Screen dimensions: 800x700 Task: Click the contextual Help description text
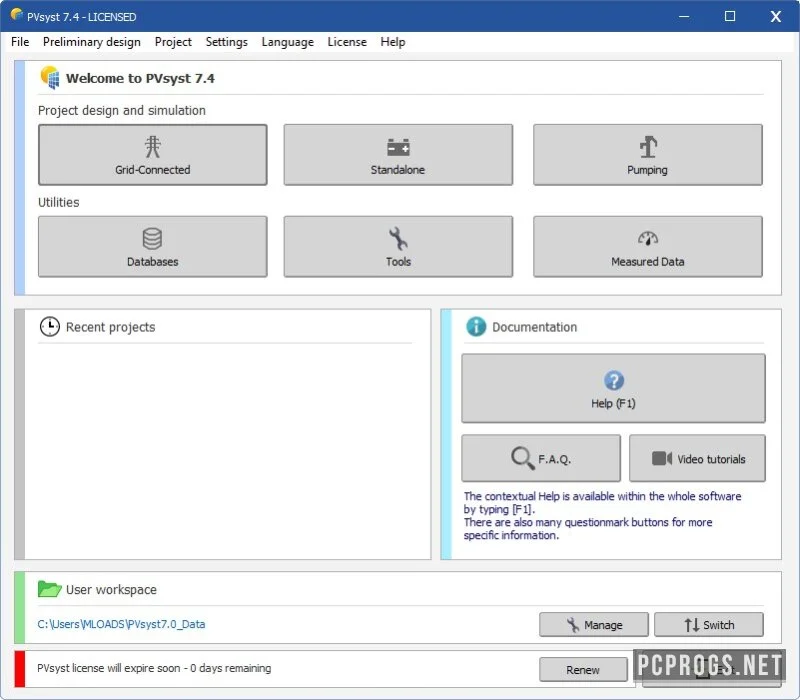pos(602,515)
